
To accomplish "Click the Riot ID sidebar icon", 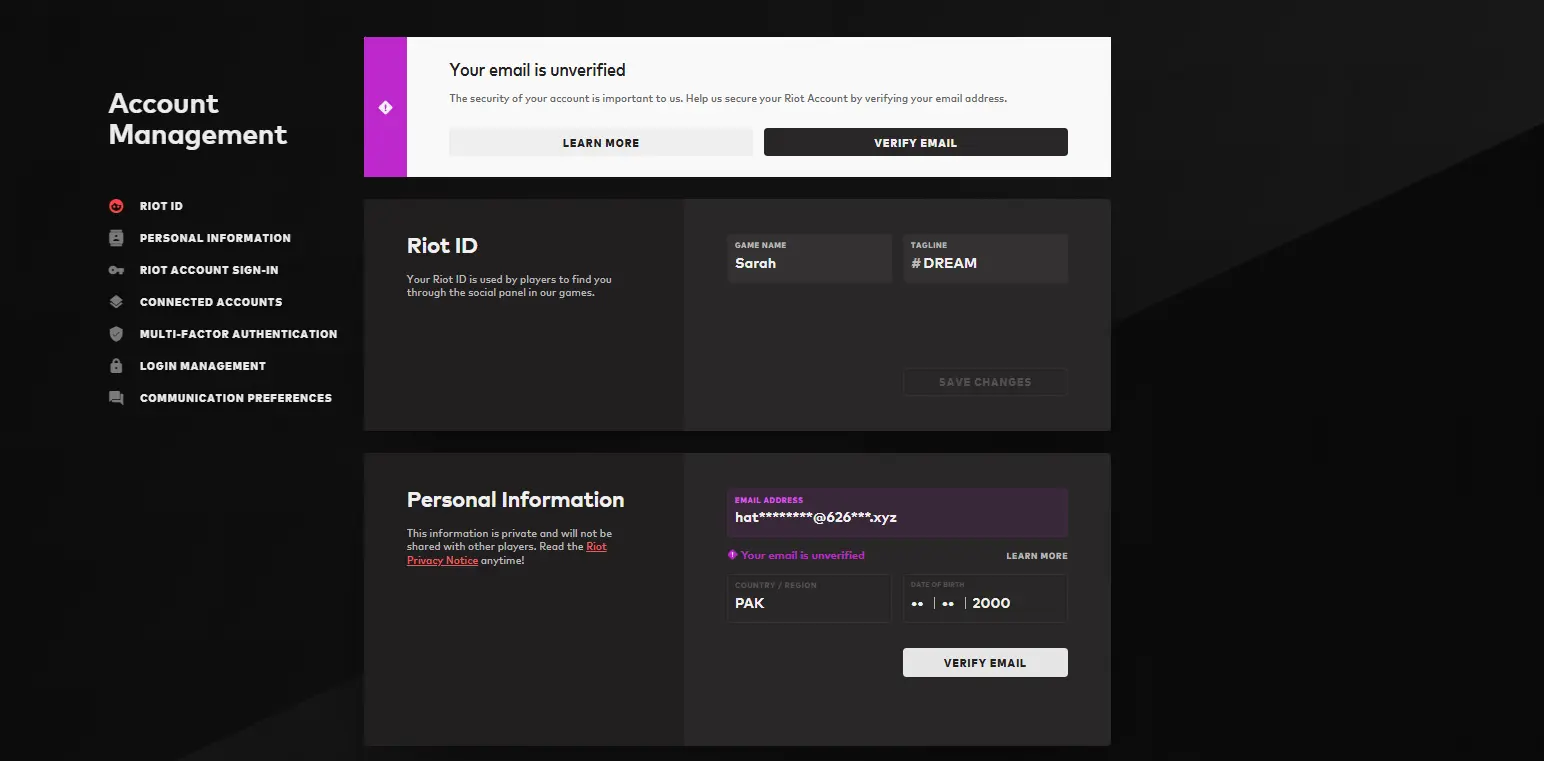I will click(116, 206).
